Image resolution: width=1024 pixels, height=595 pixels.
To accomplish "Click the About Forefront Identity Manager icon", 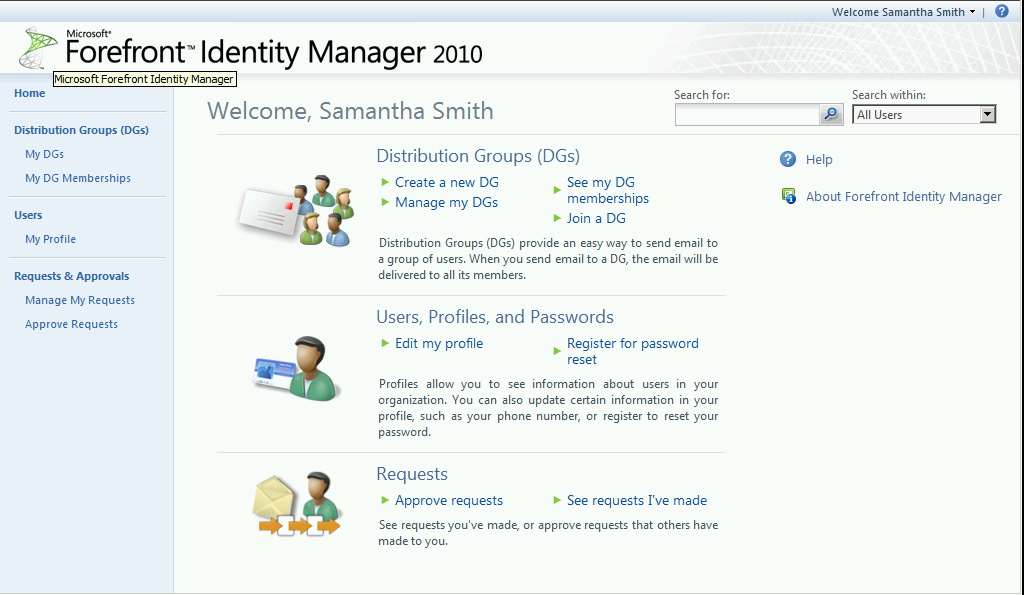I will coord(789,196).
